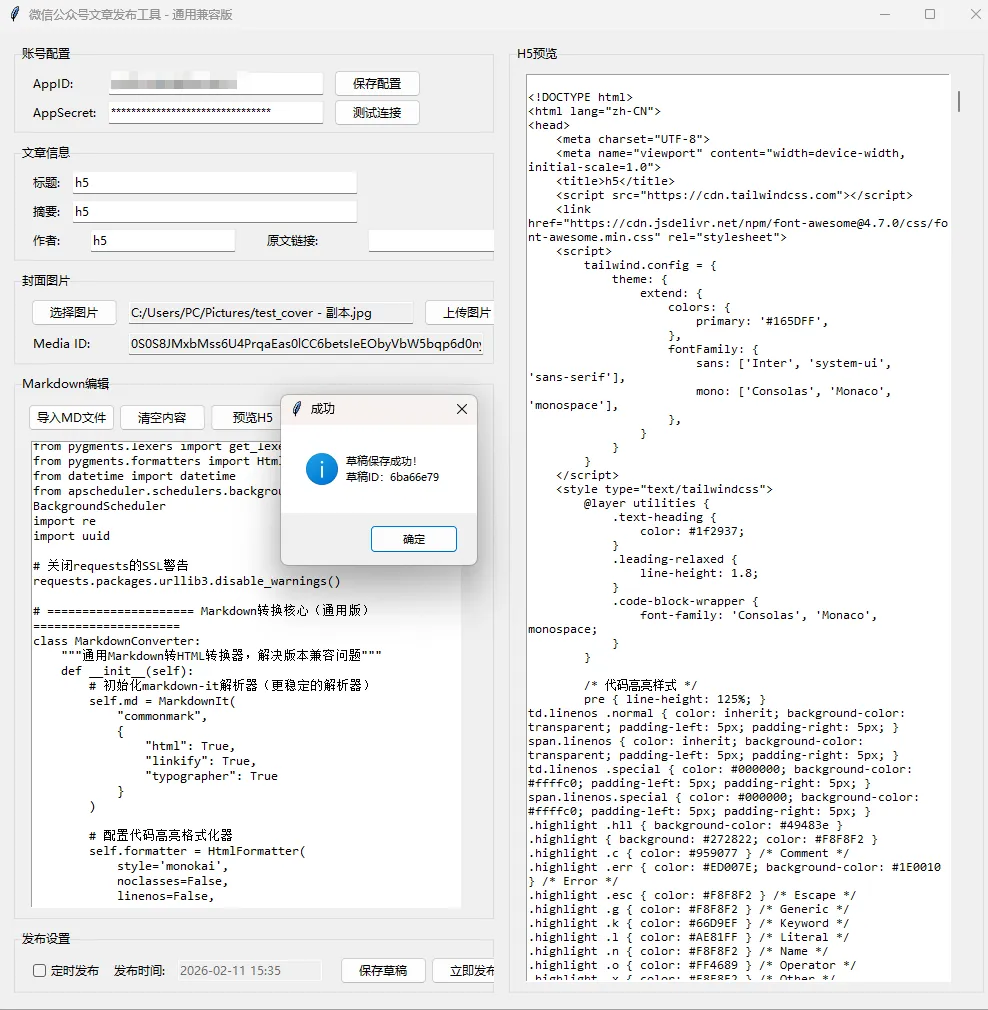Click the line 'linenos=False,'

tap(166, 896)
